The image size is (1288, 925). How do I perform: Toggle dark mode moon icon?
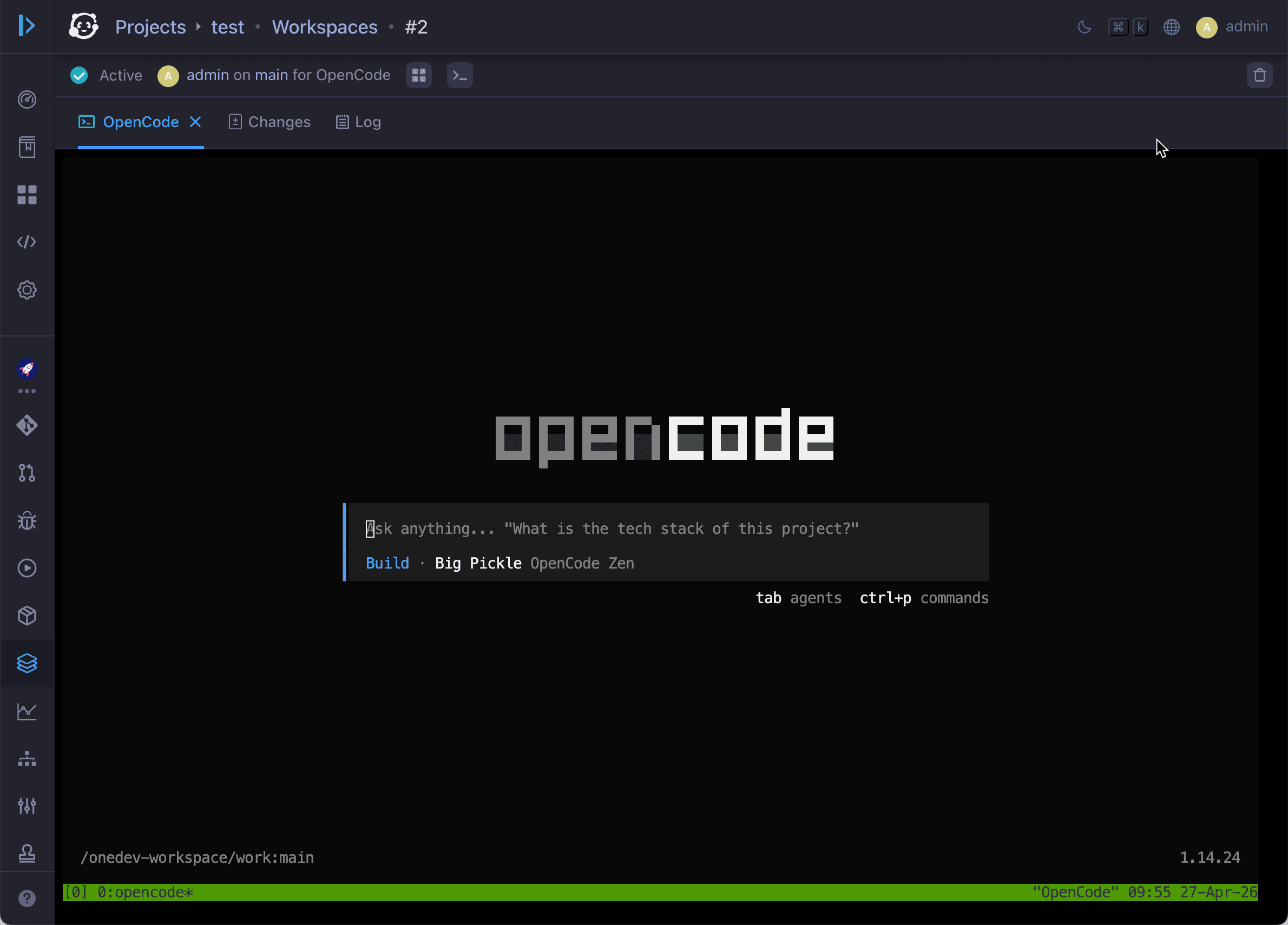click(x=1084, y=27)
